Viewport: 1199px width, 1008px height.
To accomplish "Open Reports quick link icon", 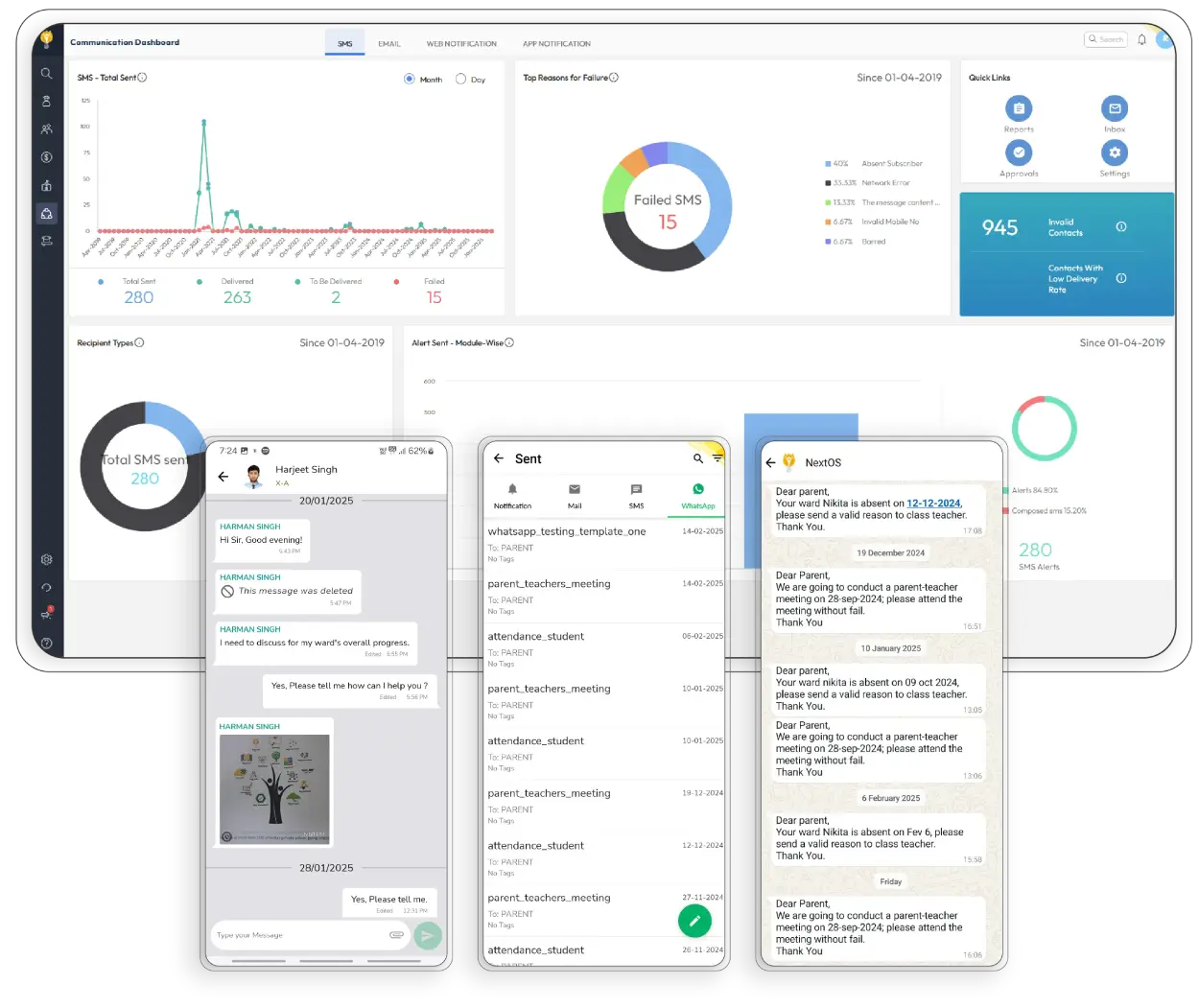I will [1019, 108].
